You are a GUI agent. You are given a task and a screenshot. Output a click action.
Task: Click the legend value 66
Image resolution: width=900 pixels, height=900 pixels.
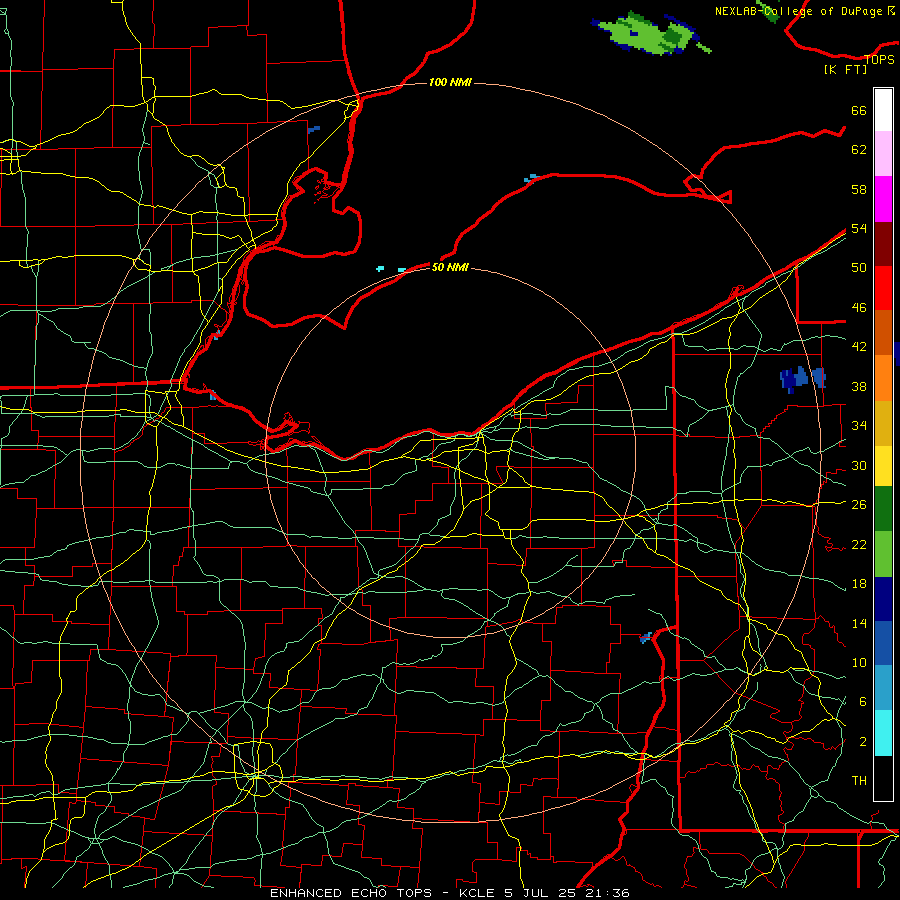[x=859, y=111]
